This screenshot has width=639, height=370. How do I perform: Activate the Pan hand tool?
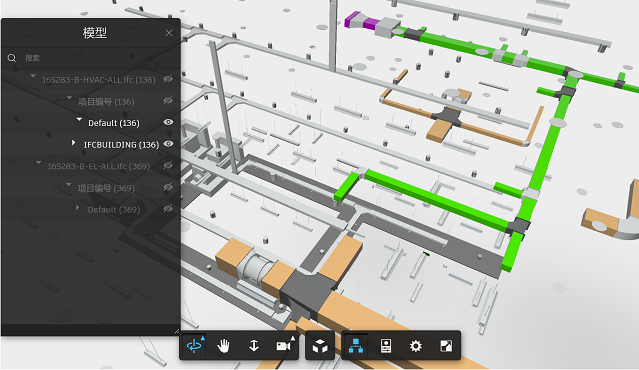[x=224, y=346]
